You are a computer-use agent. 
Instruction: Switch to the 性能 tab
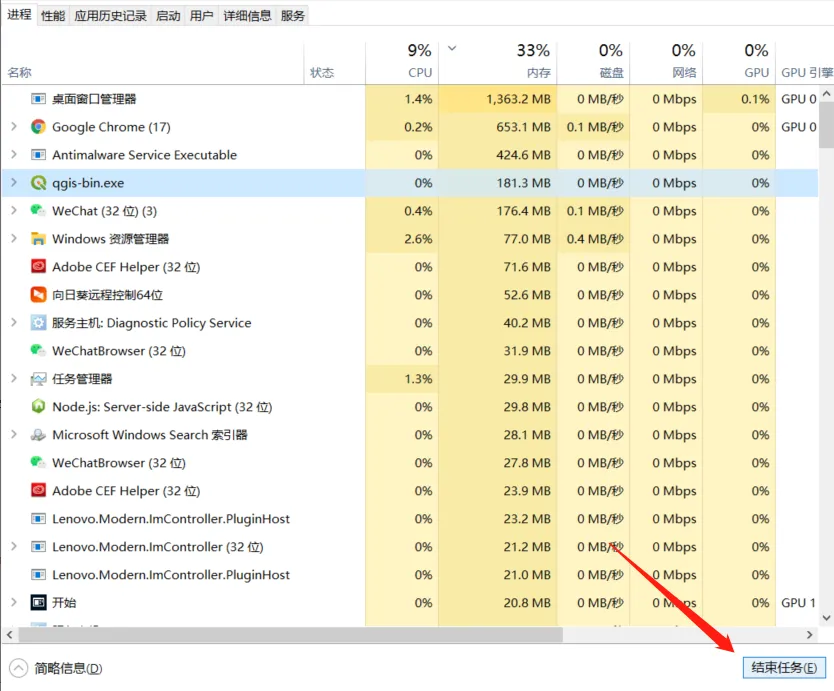[x=53, y=16]
